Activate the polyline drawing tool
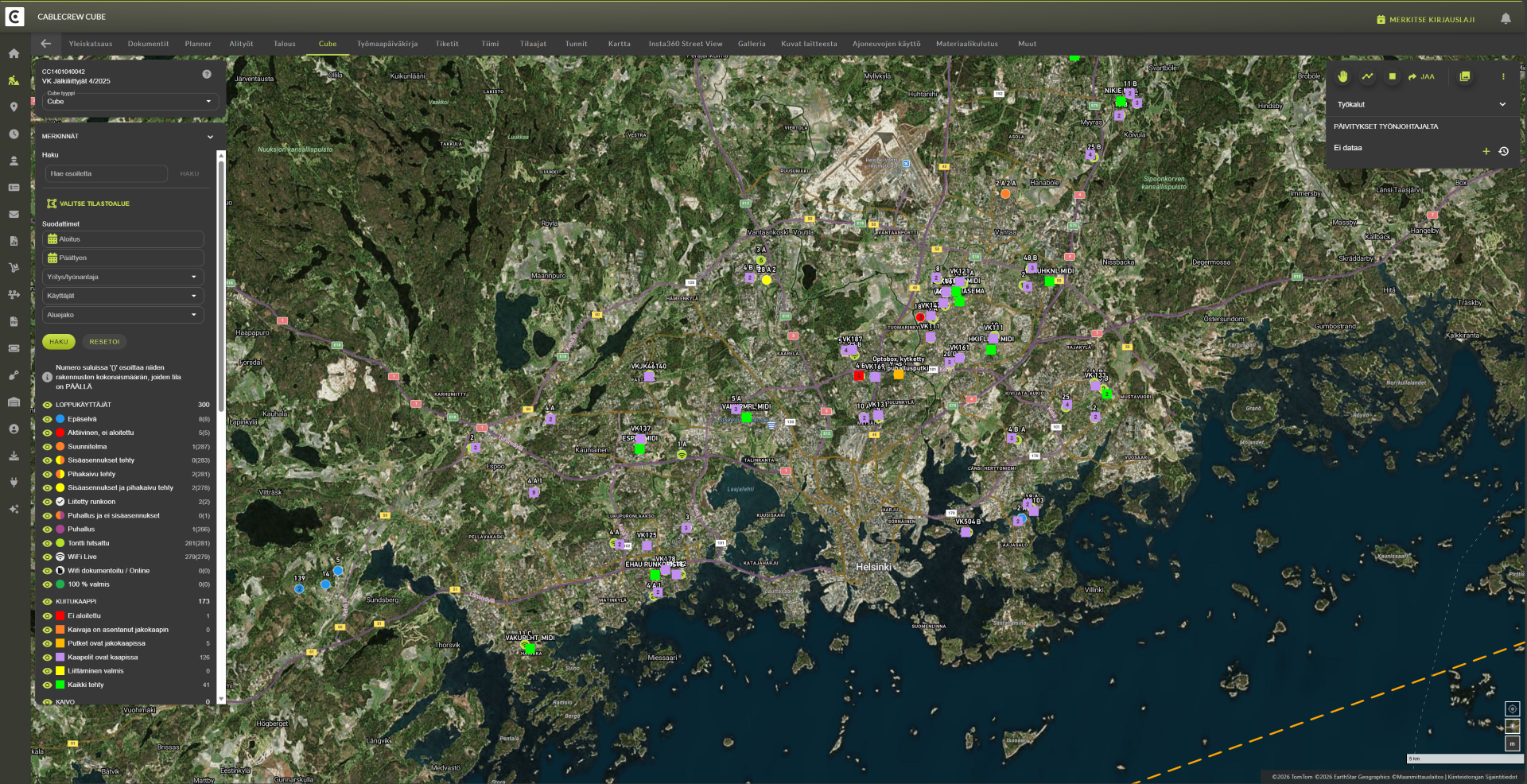1527x784 pixels. pos(1367,76)
